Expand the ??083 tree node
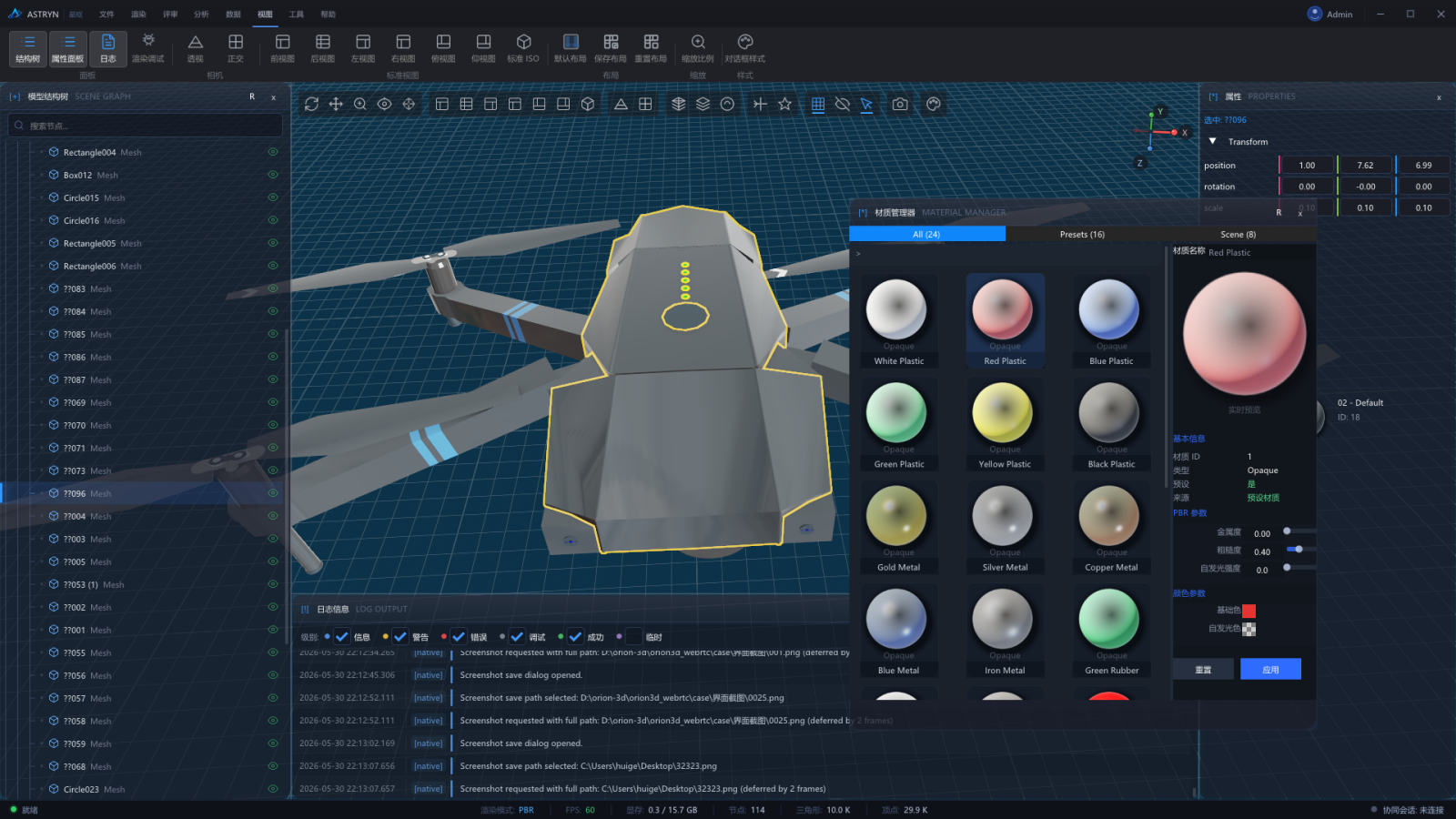1456x819 pixels. point(42,288)
